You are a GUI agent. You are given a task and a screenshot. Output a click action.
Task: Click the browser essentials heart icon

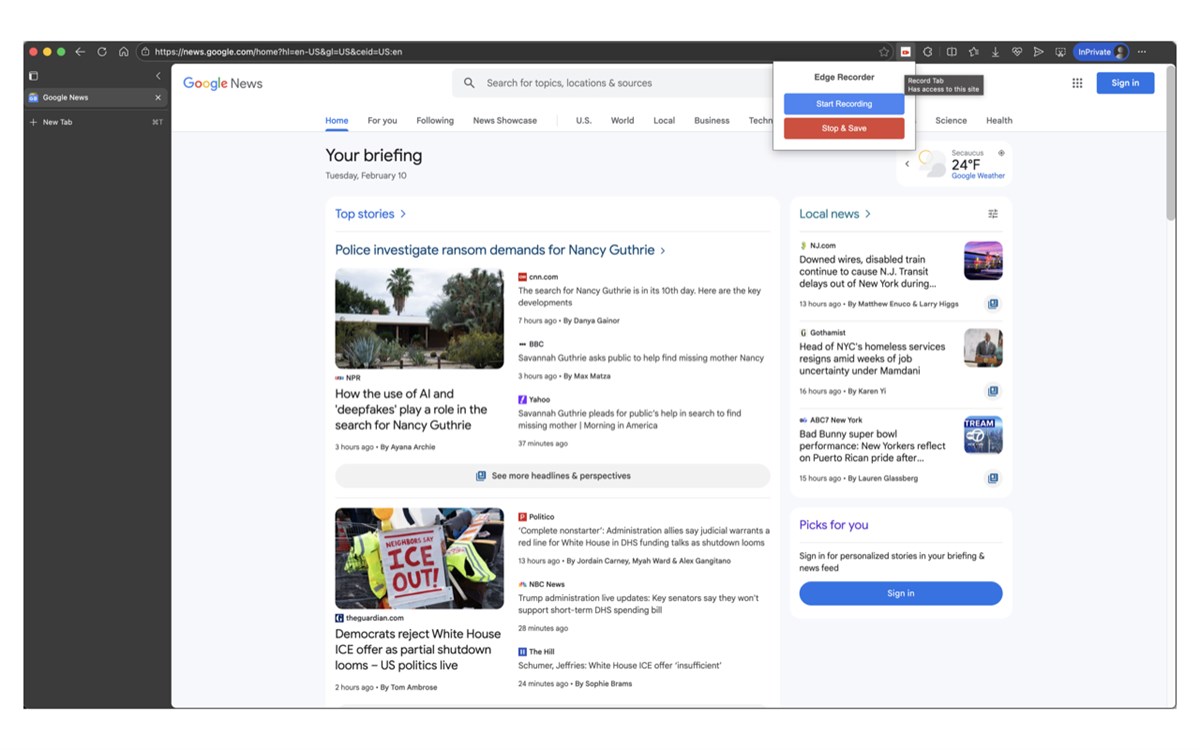(x=1017, y=52)
